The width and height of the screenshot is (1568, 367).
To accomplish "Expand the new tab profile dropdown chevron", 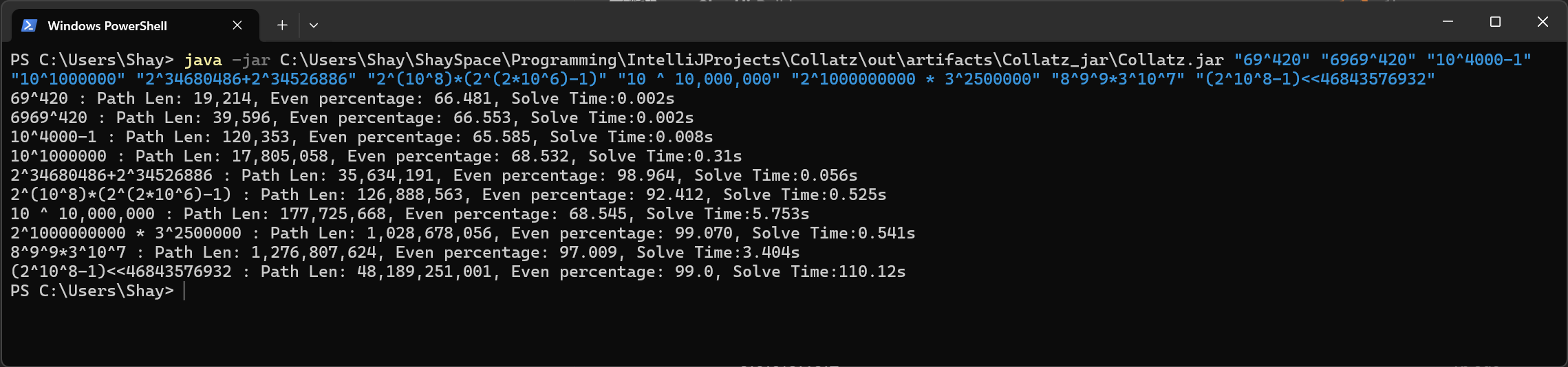I will click(x=314, y=25).
